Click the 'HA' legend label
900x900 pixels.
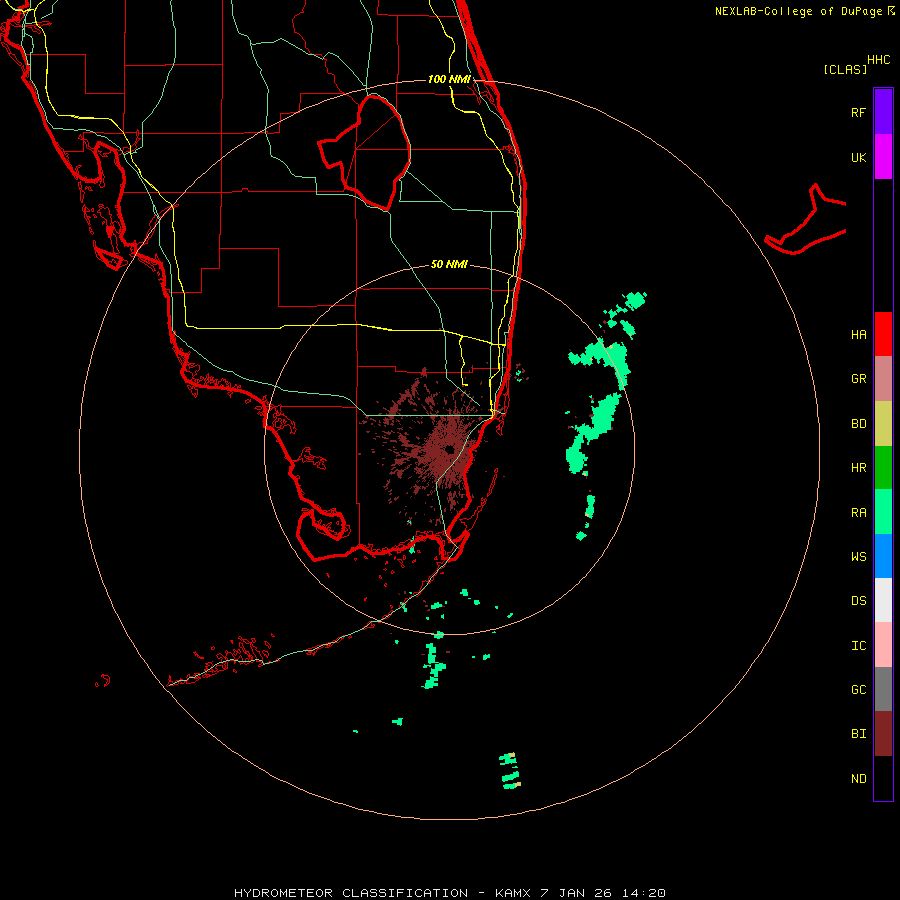click(858, 334)
